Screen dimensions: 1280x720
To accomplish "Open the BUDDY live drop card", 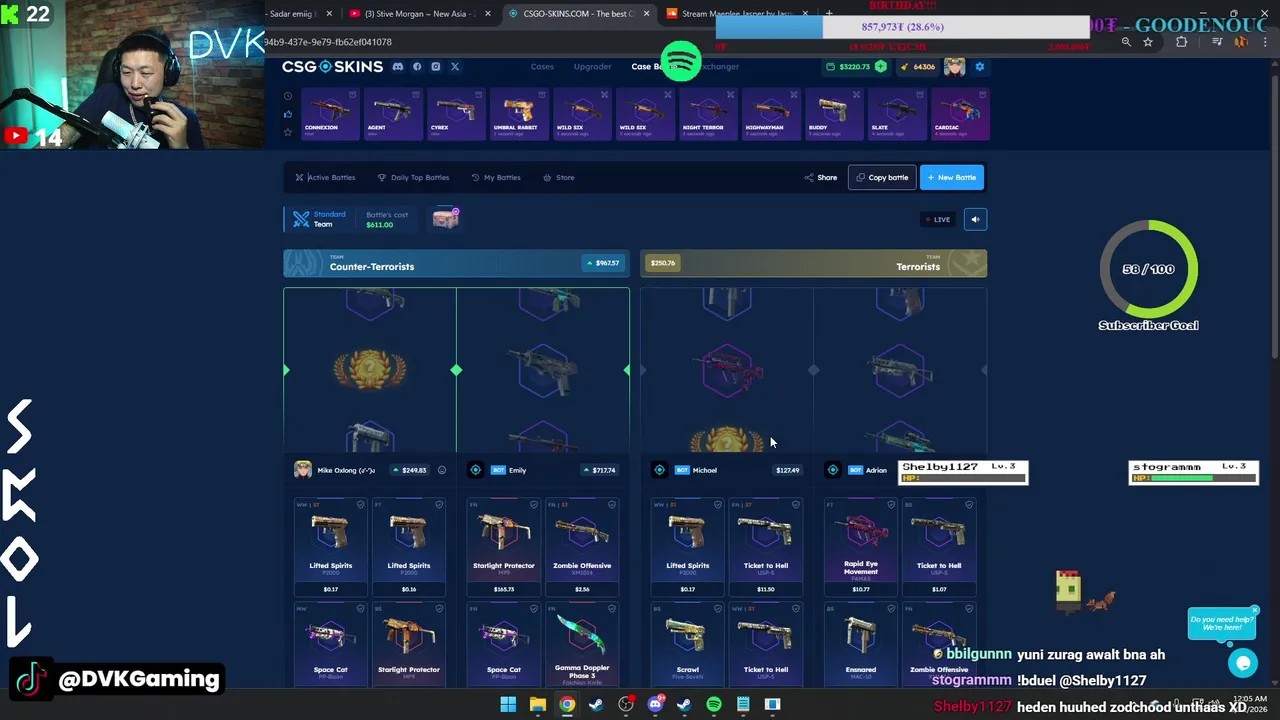I will click(833, 114).
